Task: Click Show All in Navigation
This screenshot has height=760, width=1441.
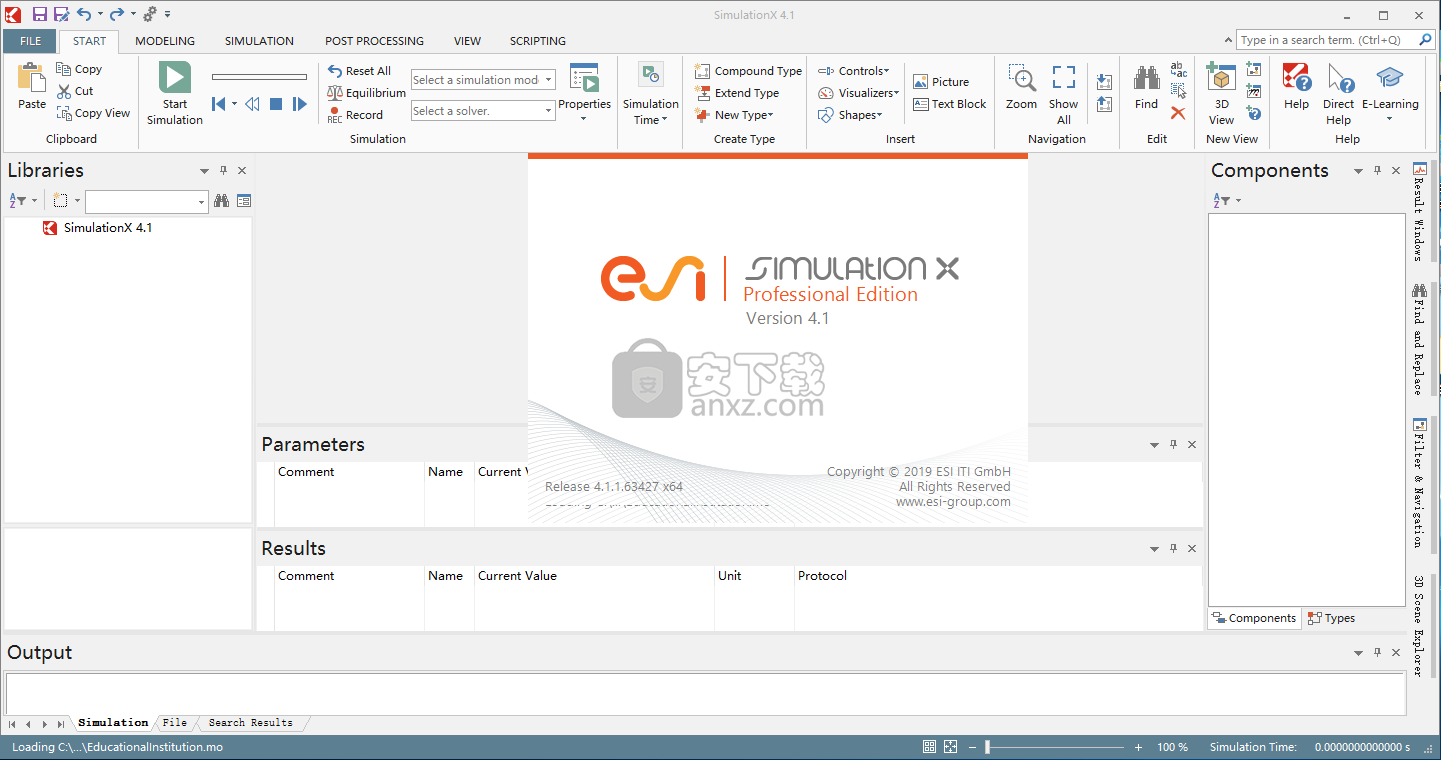Action: (x=1064, y=95)
